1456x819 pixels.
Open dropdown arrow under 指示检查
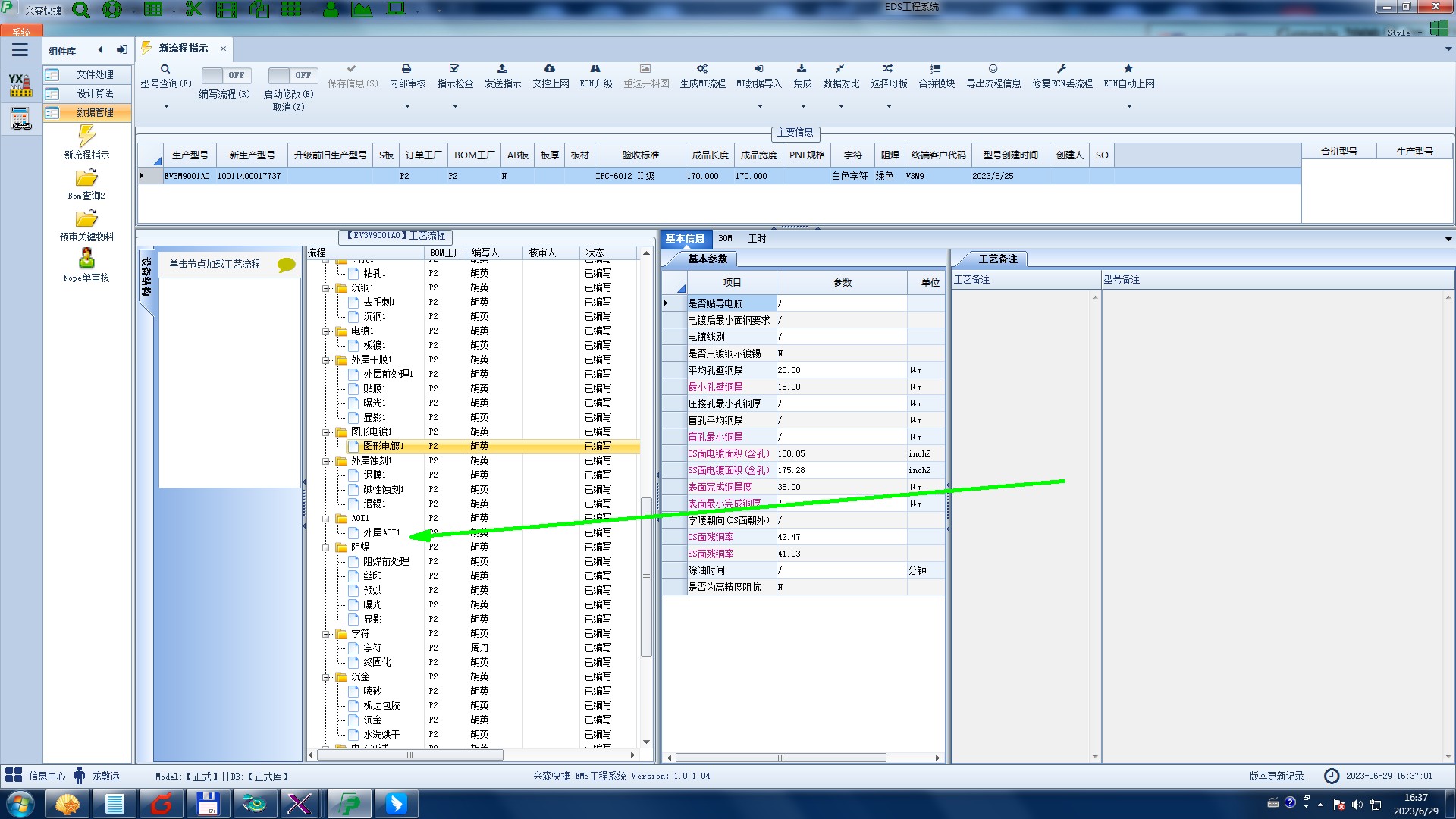coord(455,106)
